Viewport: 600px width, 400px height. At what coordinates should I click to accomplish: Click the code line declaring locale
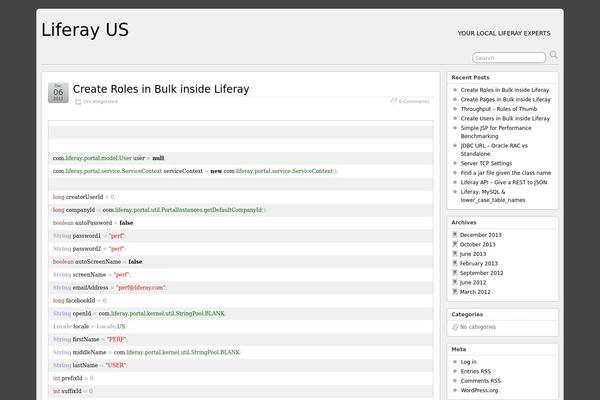coord(241,327)
